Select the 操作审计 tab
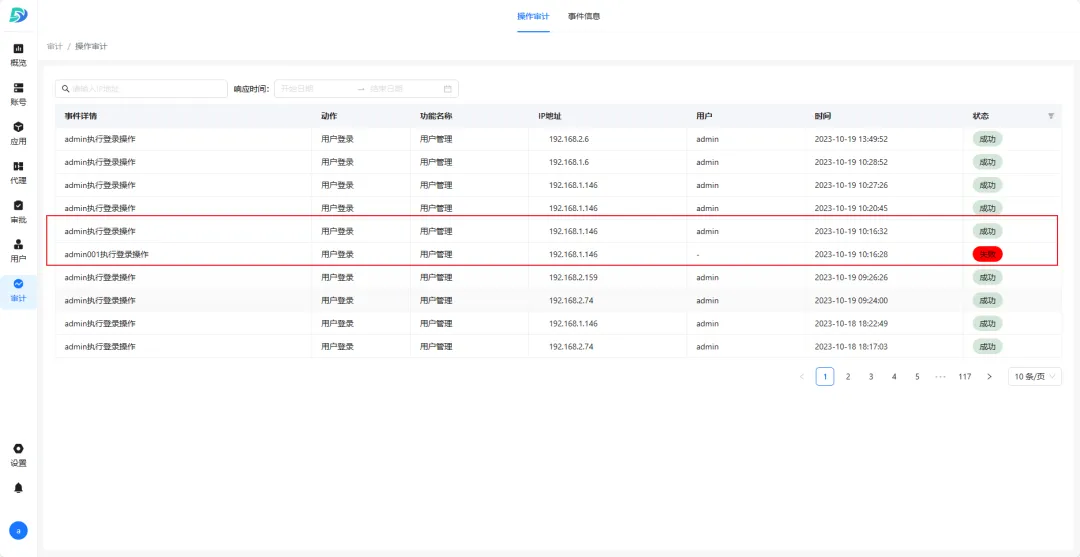The image size is (1080, 557). [533, 16]
